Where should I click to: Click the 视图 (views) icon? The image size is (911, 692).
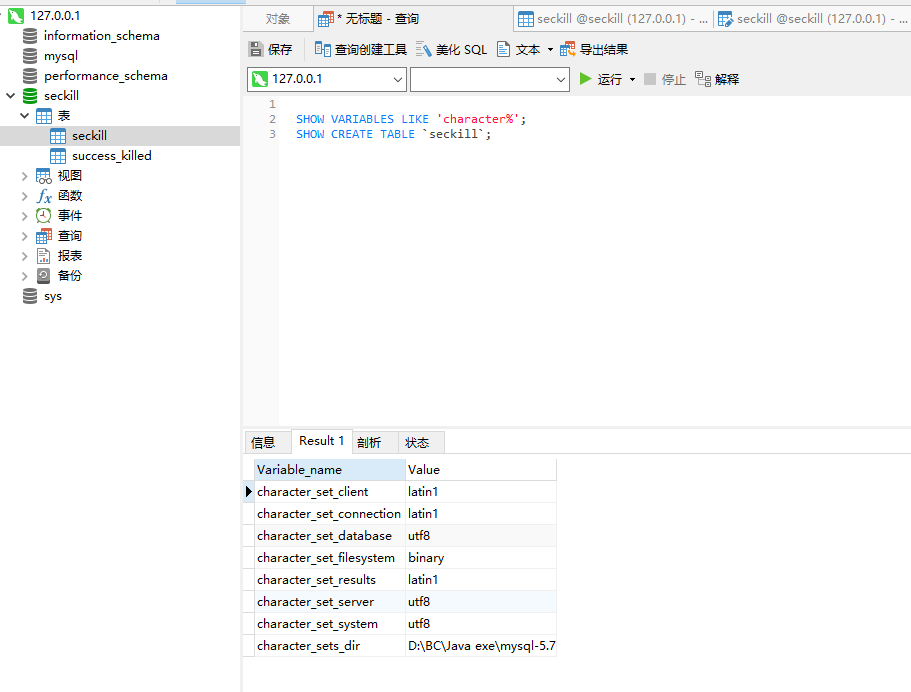pyautogui.click(x=44, y=176)
